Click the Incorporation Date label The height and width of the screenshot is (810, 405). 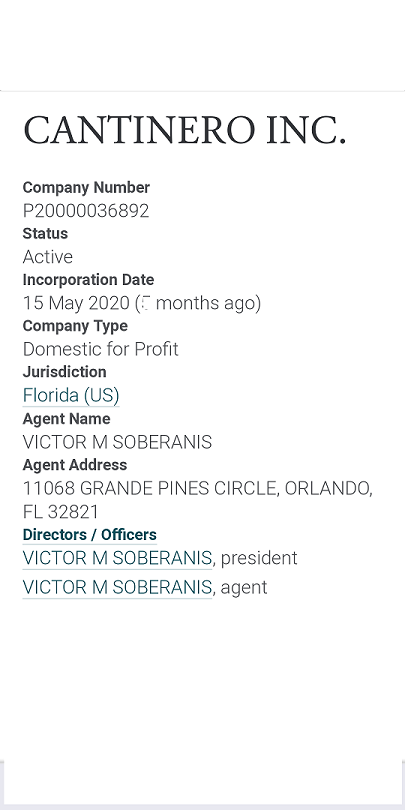coord(88,280)
